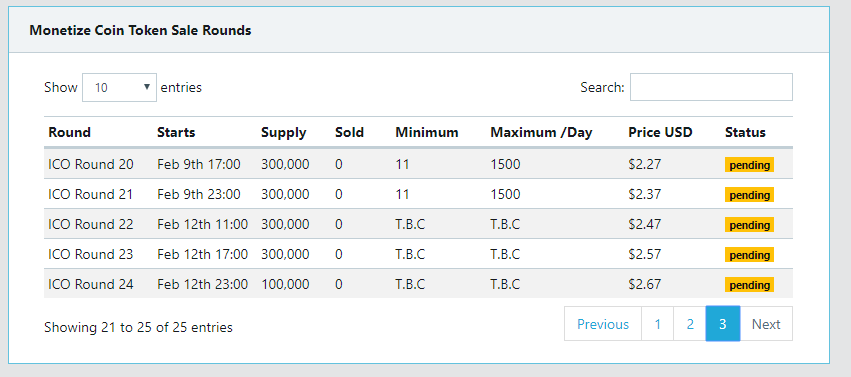Sort table by Sold column header

tap(350, 132)
